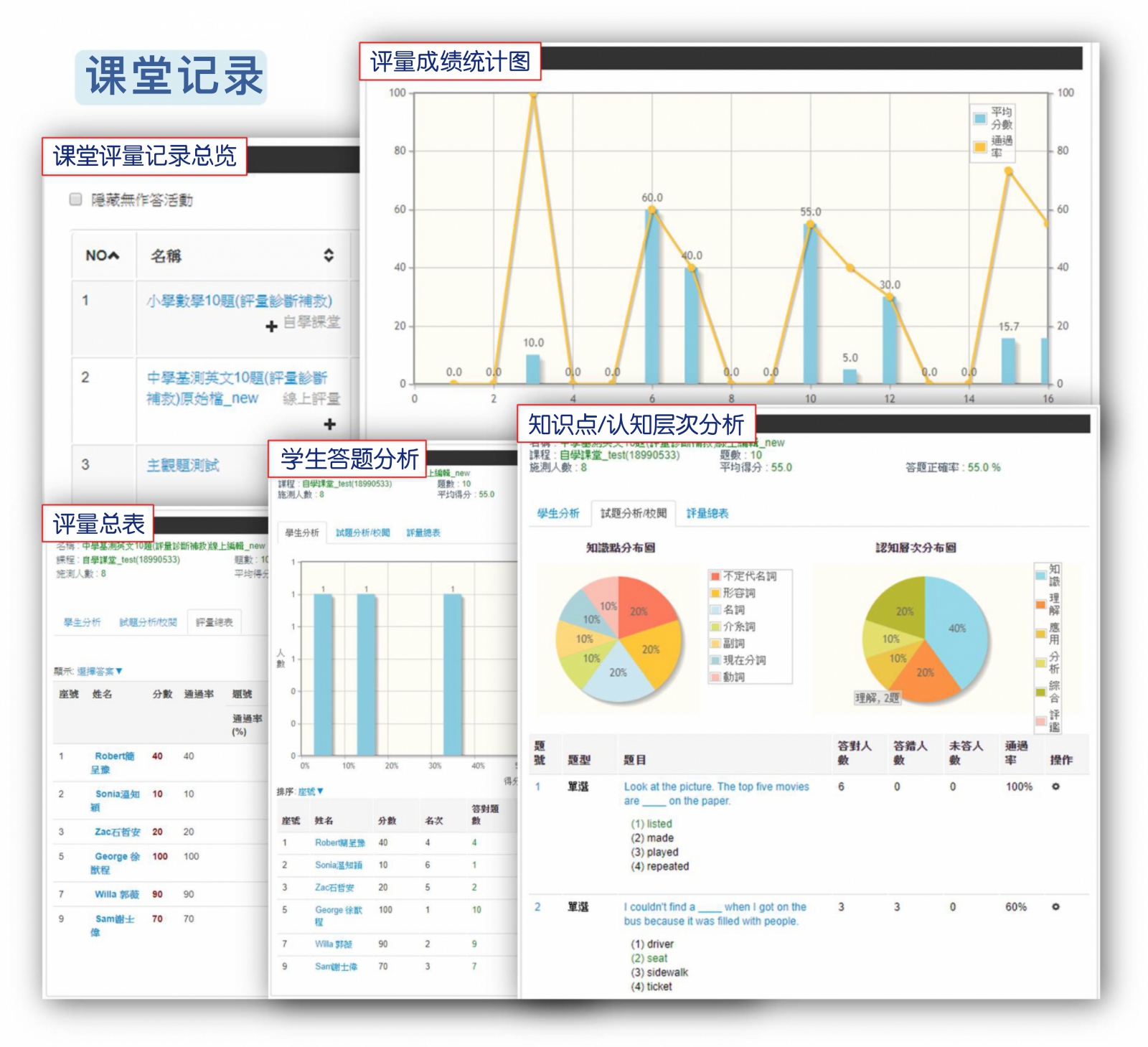Open the 顯示 選擇答案 dropdown
1148x1047 pixels.
100,671
